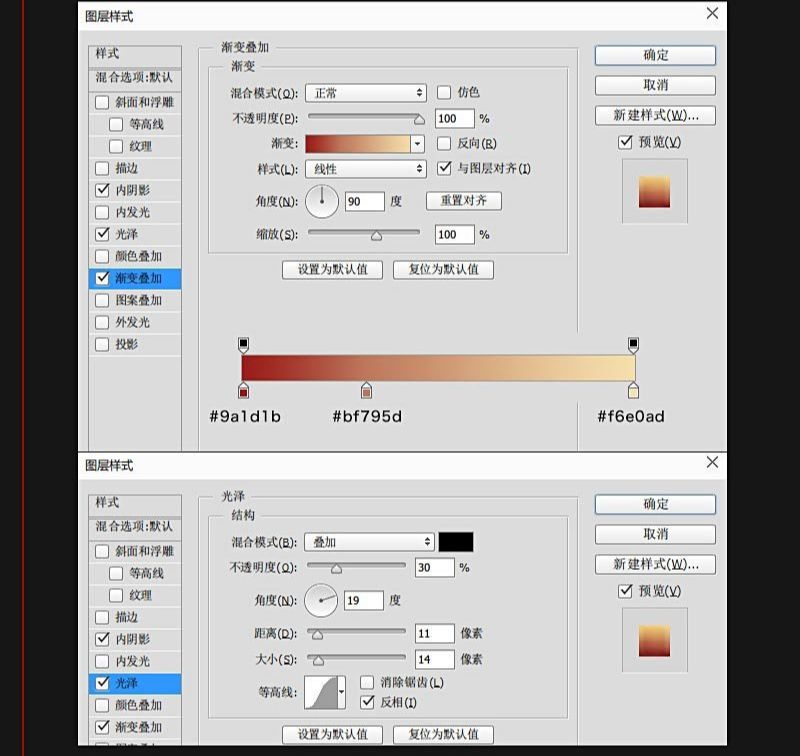Click gradient 不透明度 slider handle

coord(419,120)
